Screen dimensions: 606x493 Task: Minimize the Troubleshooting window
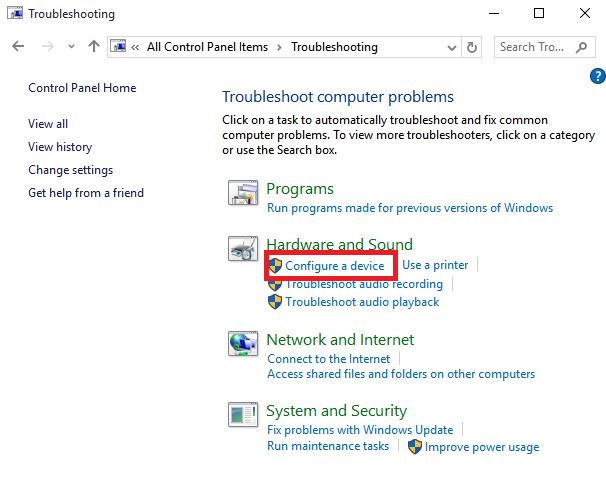[x=494, y=13]
